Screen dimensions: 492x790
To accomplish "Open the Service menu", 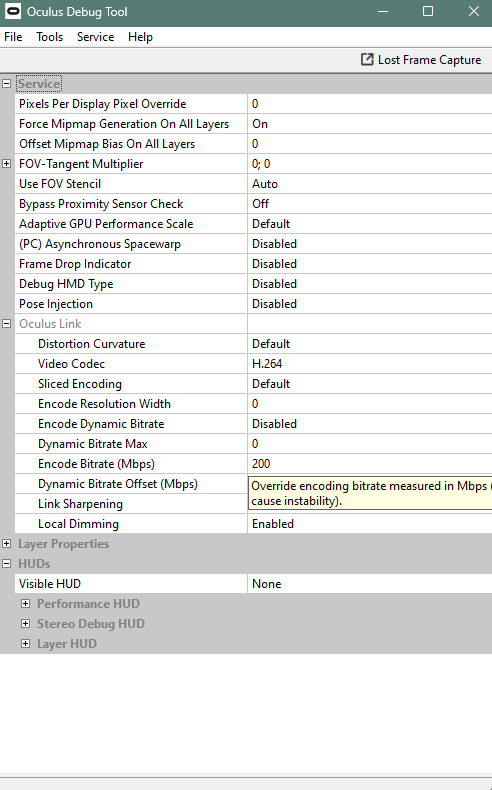I will tap(96, 37).
